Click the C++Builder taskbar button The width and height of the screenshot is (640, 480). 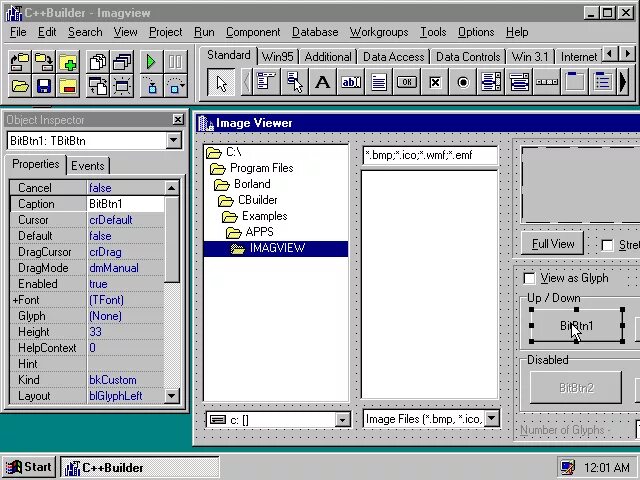140,467
